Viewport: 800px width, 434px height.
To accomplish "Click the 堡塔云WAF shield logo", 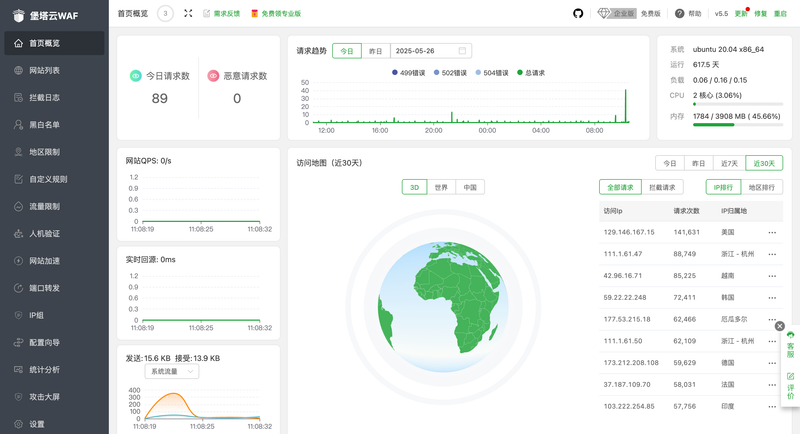I will 18,16.
